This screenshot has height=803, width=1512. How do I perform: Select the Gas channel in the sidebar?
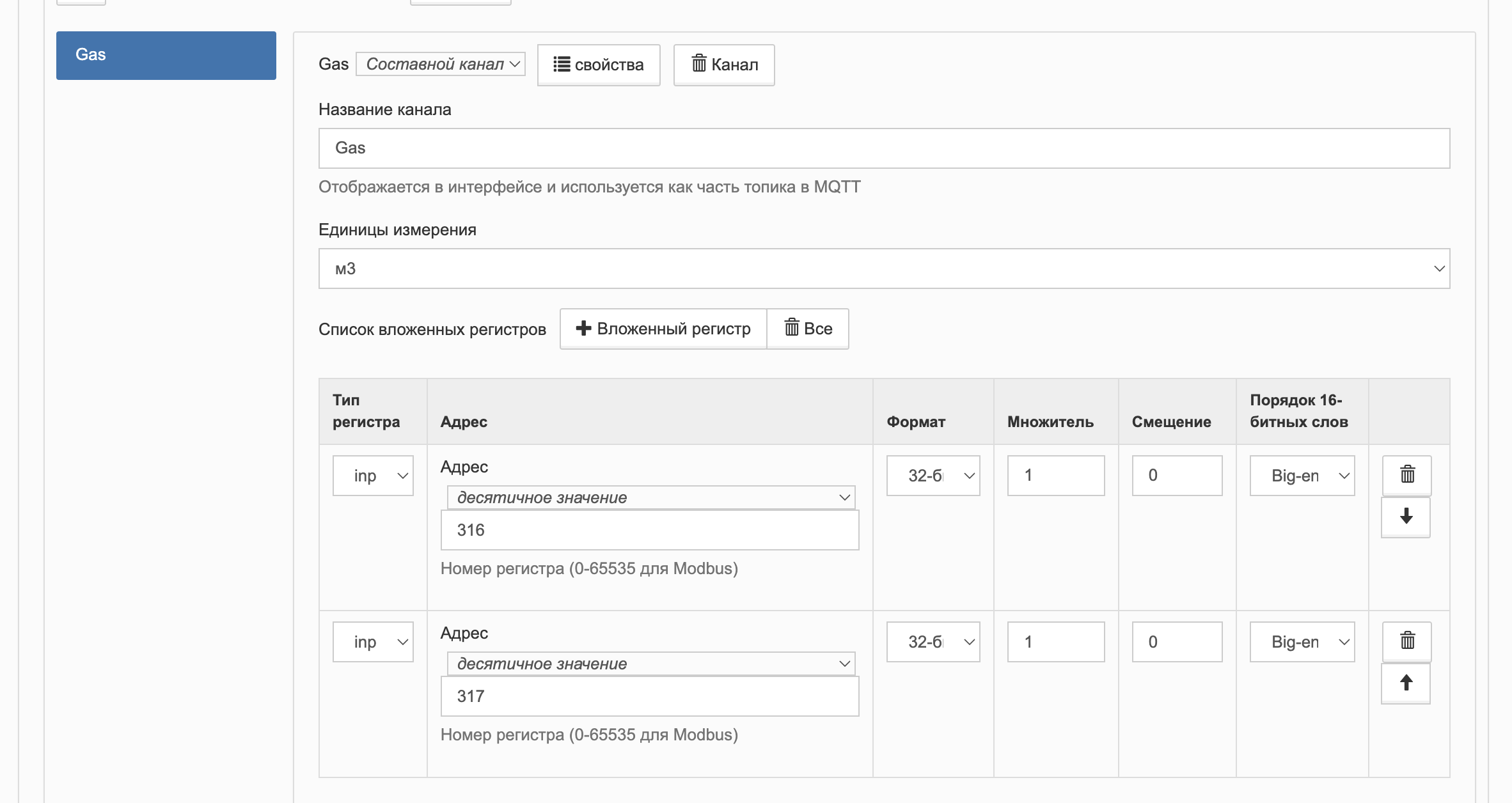[x=166, y=55]
